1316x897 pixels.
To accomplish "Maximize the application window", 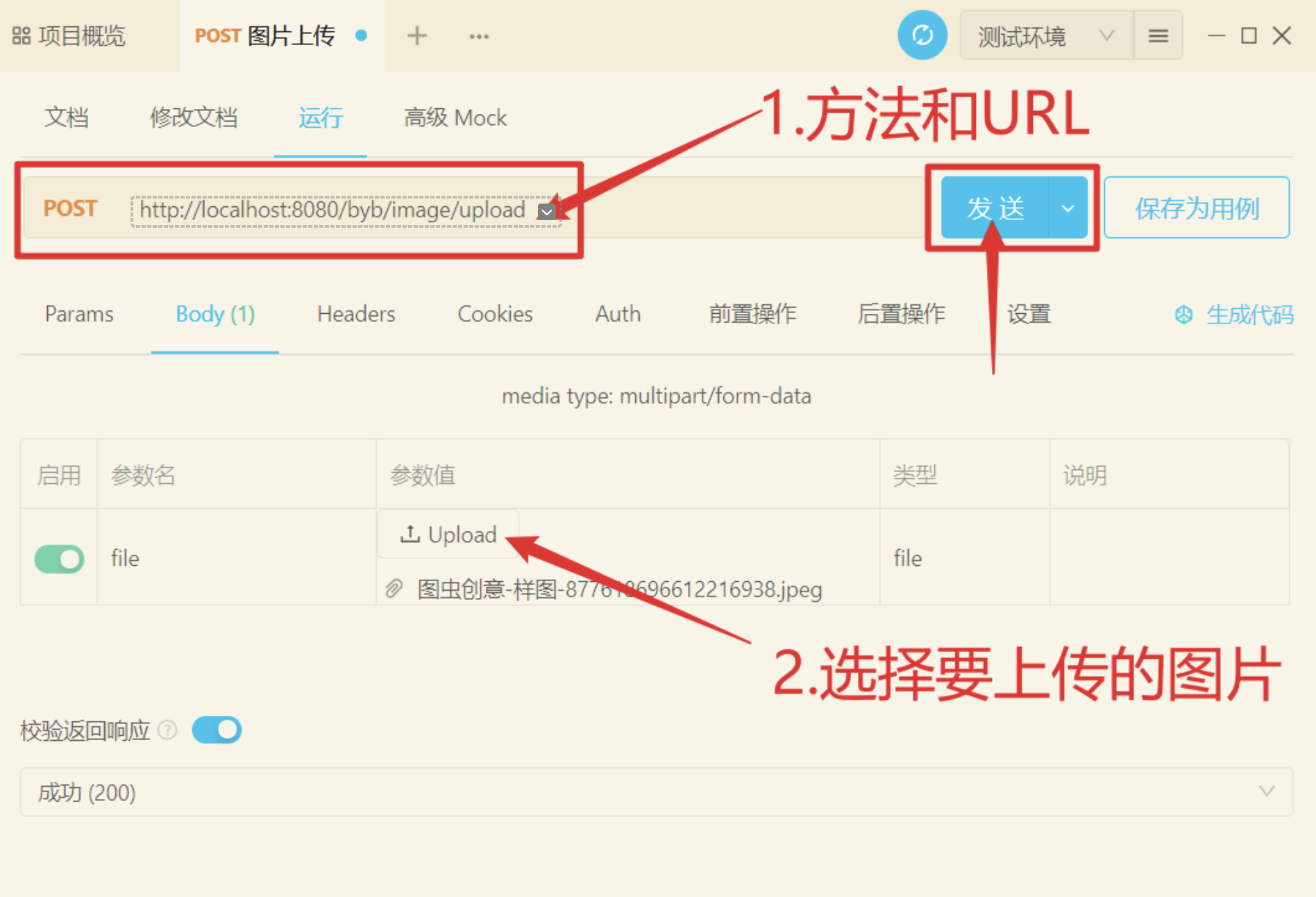I will [1249, 35].
